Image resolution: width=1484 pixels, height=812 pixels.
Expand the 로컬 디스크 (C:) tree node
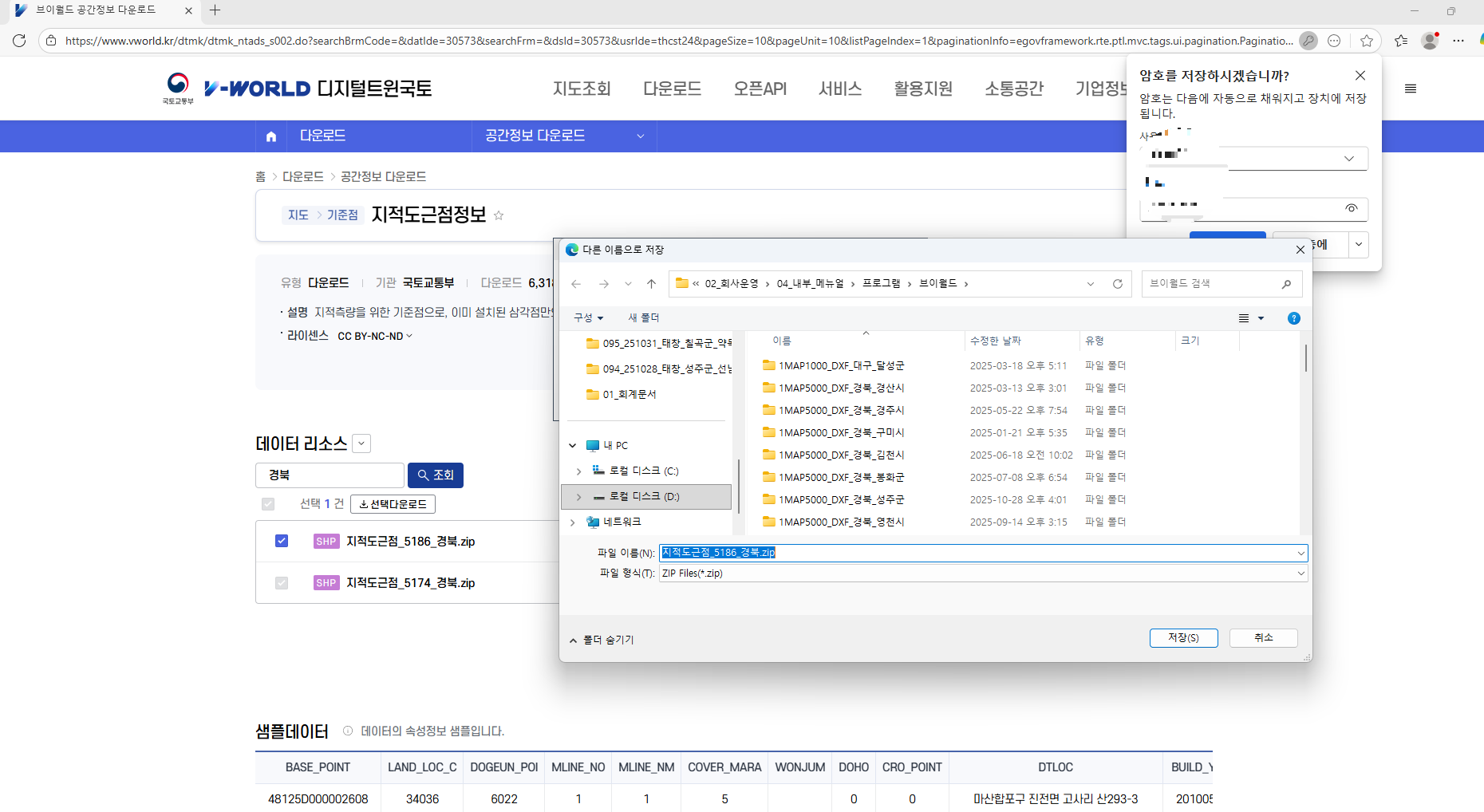578,471
